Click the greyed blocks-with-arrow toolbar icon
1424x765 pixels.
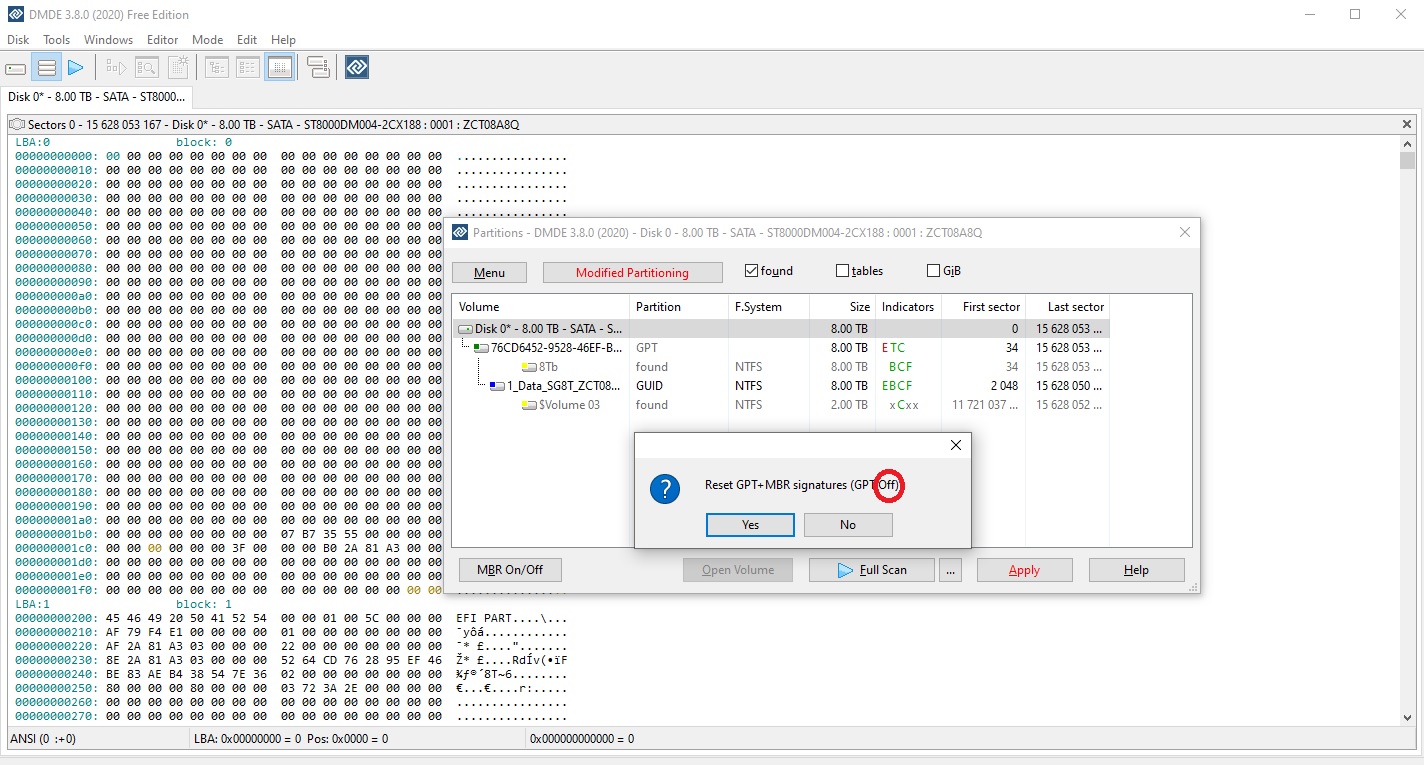tap(117, 68)
